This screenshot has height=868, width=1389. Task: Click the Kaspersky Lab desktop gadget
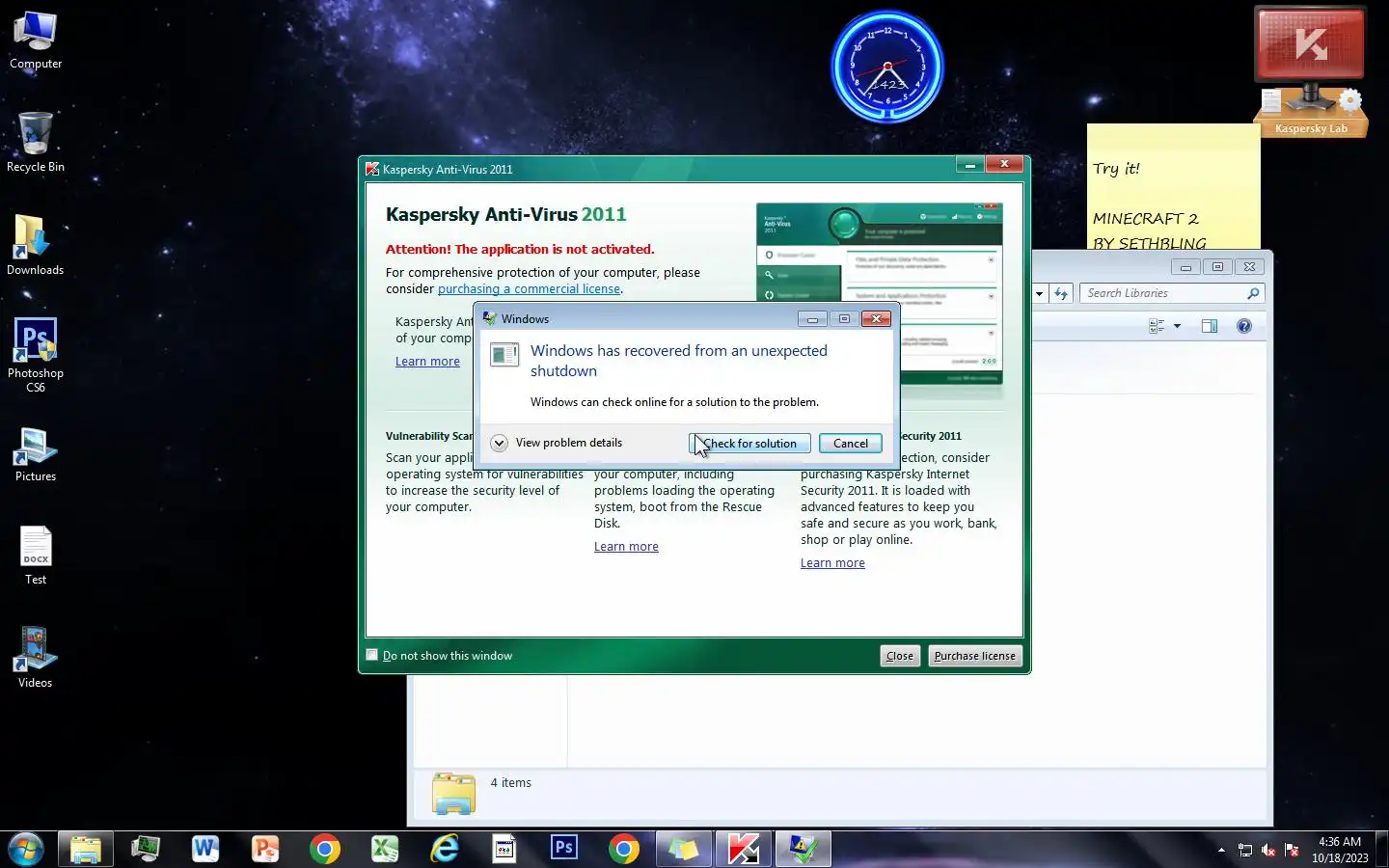tap(1310, 72)
